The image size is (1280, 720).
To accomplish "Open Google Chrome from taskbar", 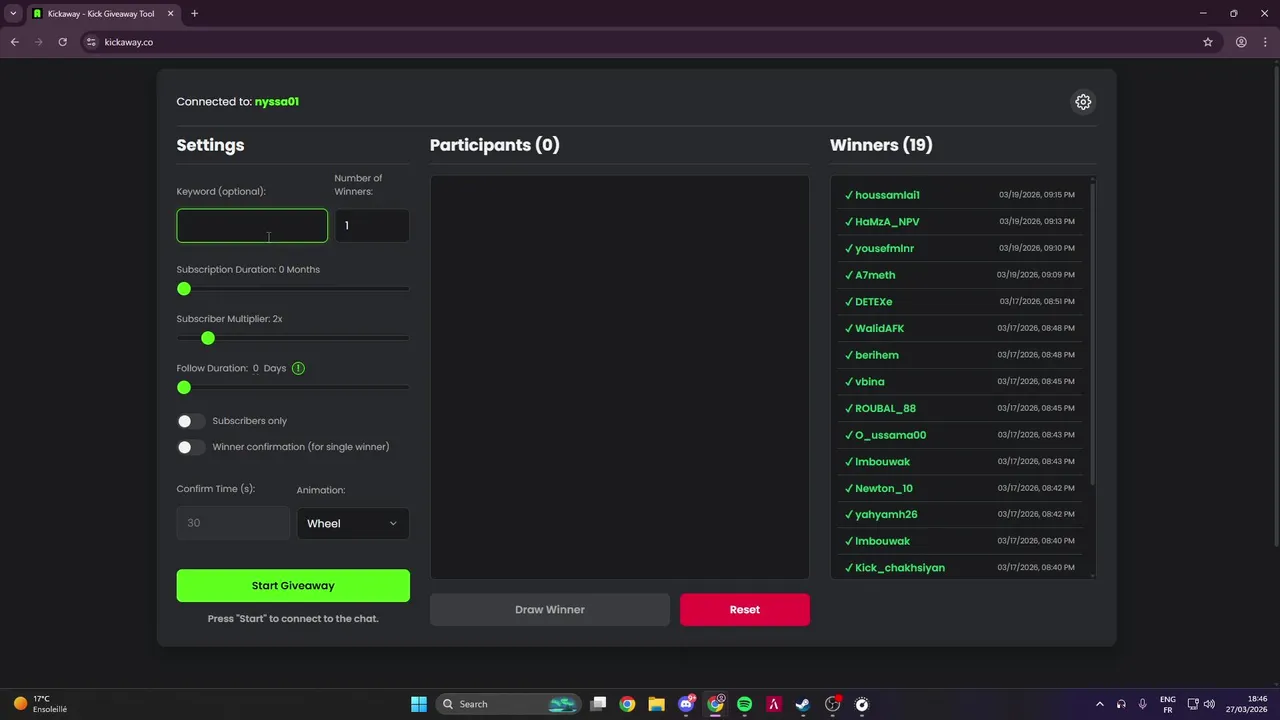I will click(627, 704).
